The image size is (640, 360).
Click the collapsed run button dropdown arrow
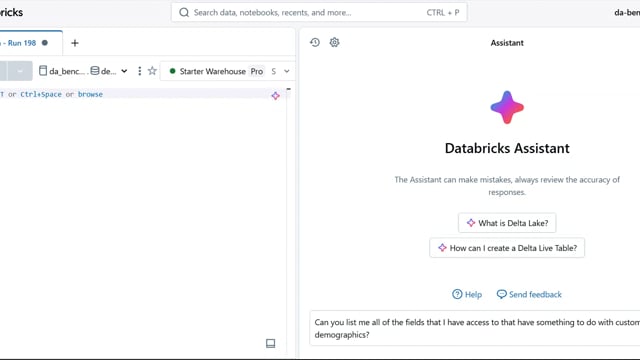tap(20, 71)
